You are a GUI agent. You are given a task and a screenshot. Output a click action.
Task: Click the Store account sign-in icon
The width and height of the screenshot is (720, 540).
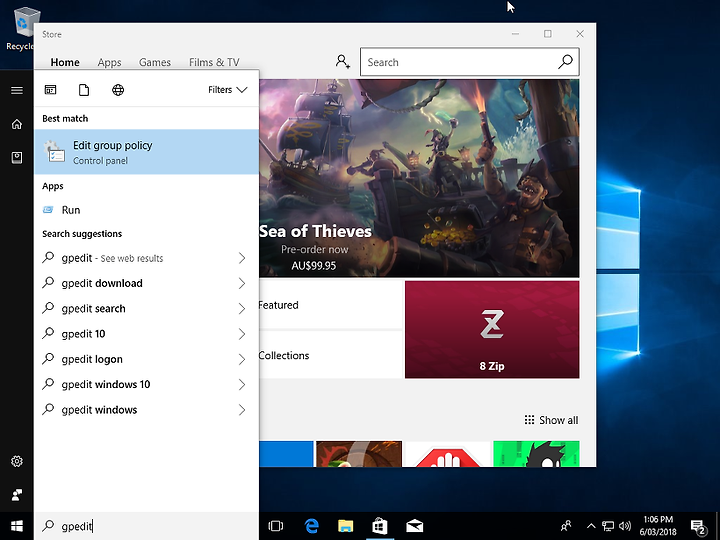[343, 62]
